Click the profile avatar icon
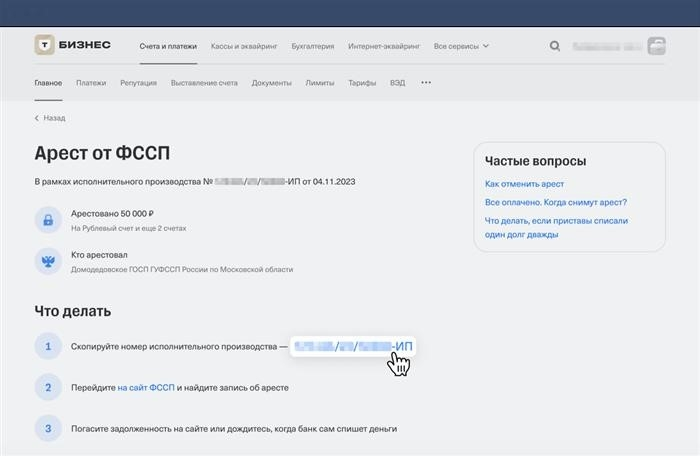 657,46
